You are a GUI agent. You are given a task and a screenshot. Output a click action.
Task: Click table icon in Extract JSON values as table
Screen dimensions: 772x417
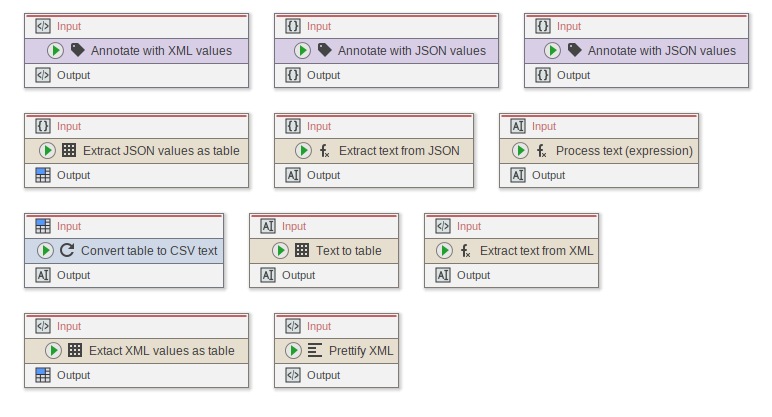[69, 150]
